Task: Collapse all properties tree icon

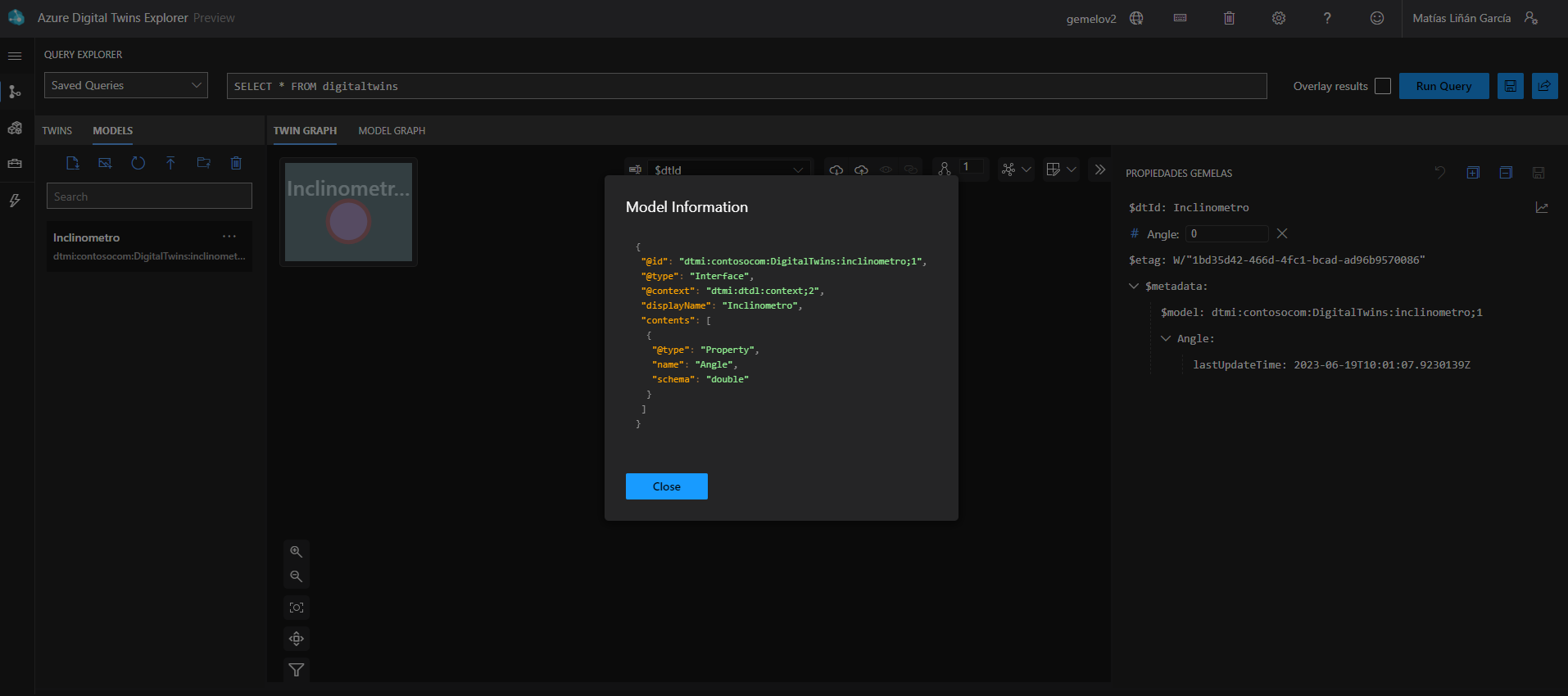Action: 1506,173
